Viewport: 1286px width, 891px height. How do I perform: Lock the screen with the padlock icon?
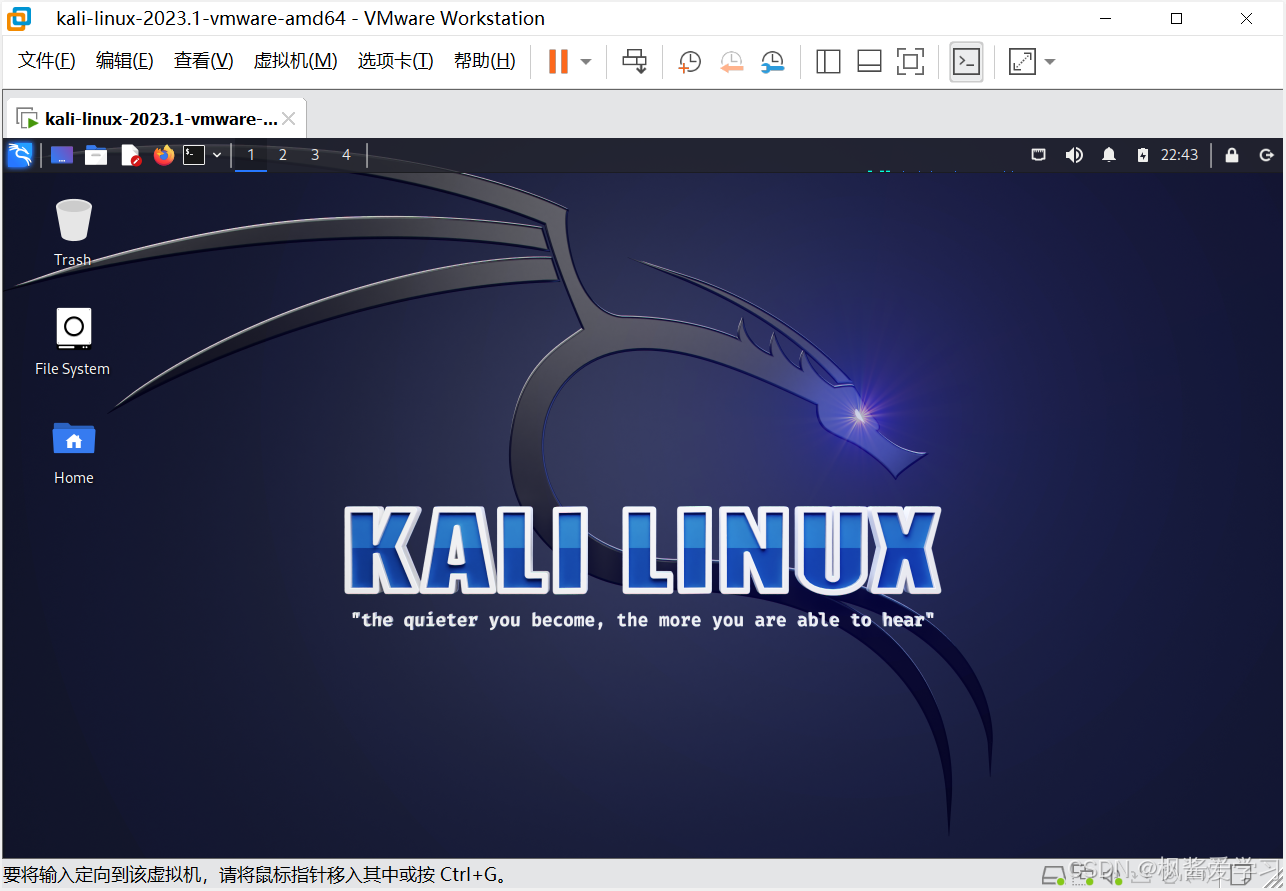pyautogui.click(x=1232, y=155)
